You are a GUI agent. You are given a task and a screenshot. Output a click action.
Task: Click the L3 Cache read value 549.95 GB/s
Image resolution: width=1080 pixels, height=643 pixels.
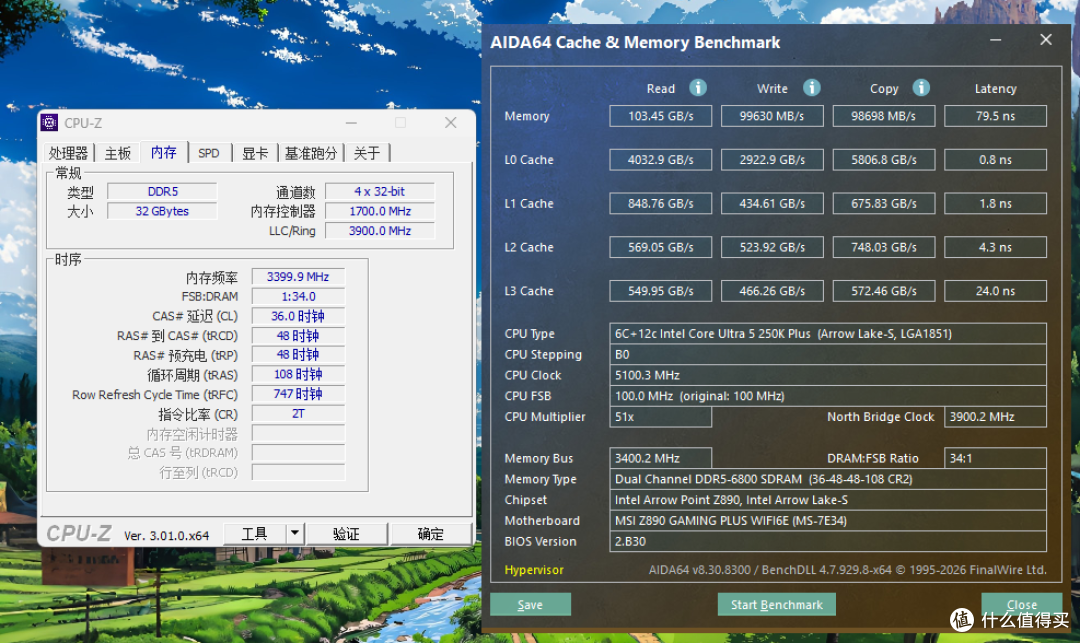661,291
